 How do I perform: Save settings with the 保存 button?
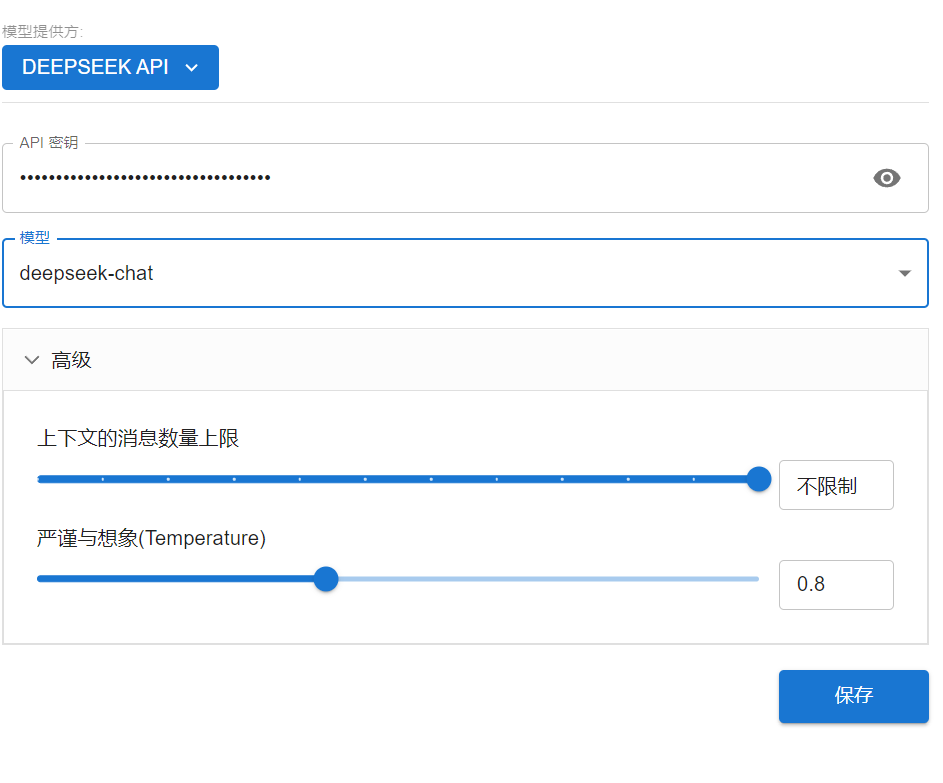click(x=853, y=696)
